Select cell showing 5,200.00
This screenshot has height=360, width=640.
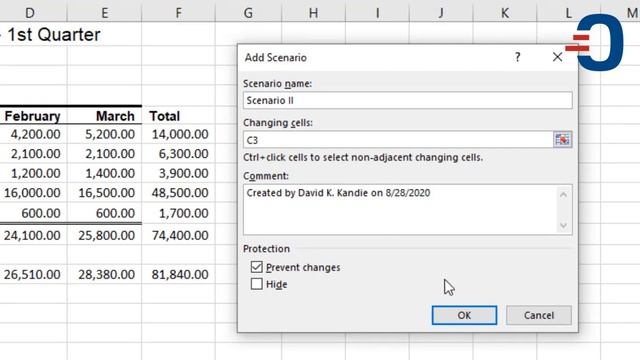104,134
